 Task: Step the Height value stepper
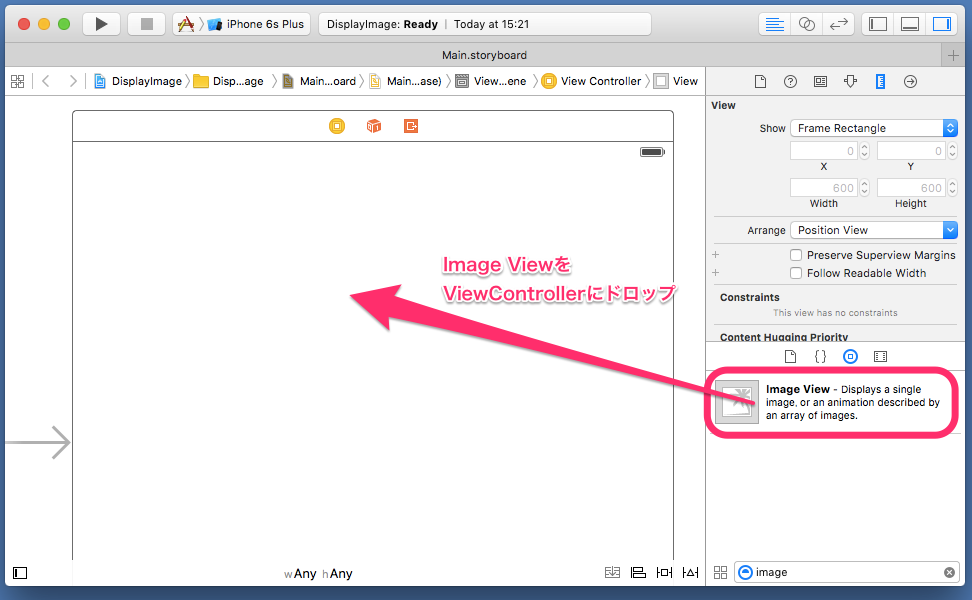(952, 188)
